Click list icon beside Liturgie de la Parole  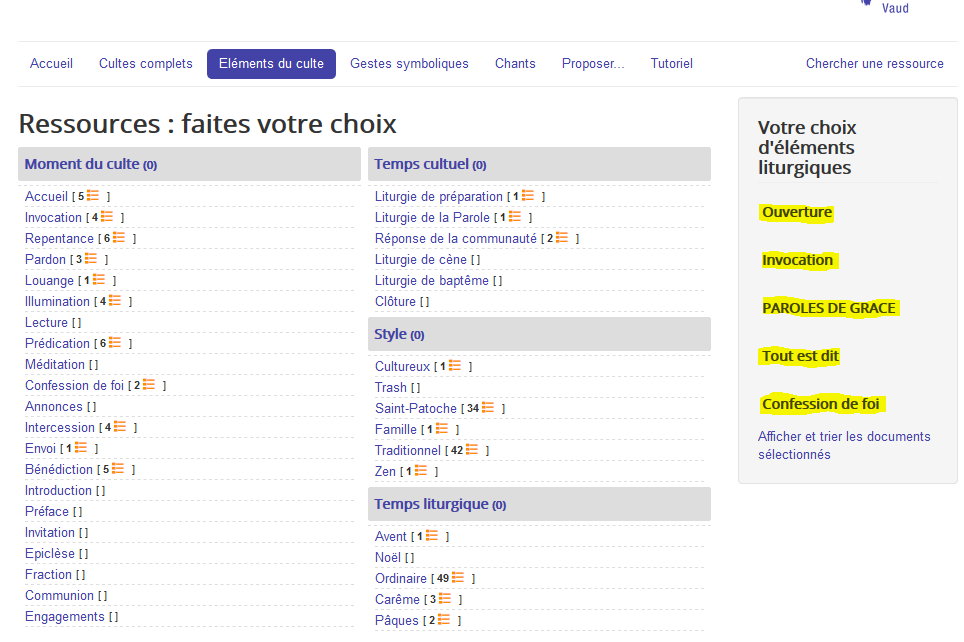tap(515, 216)
